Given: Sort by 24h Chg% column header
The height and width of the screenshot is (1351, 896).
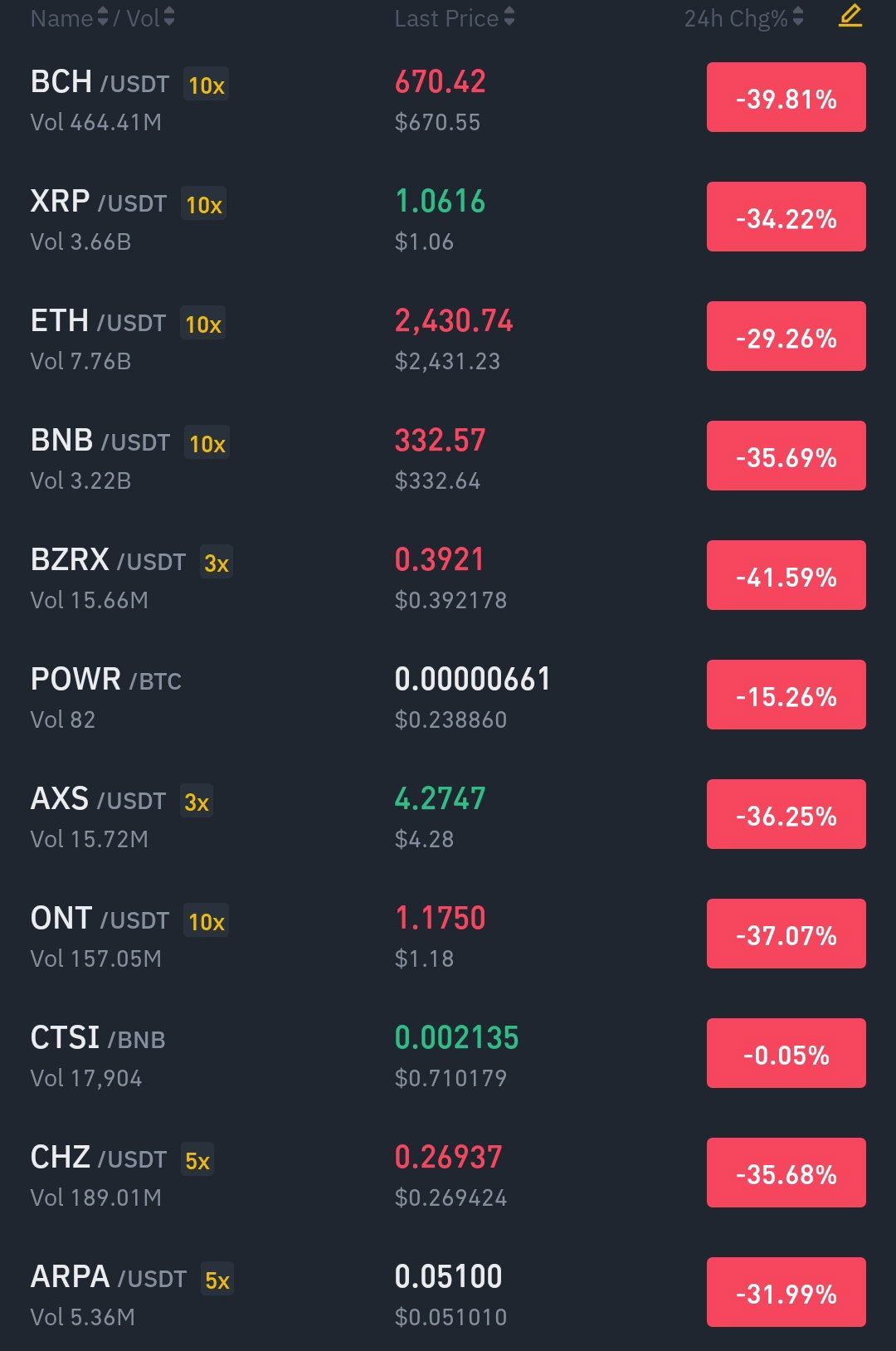Looking at the screenshot, I should click(x=744, y=17).
